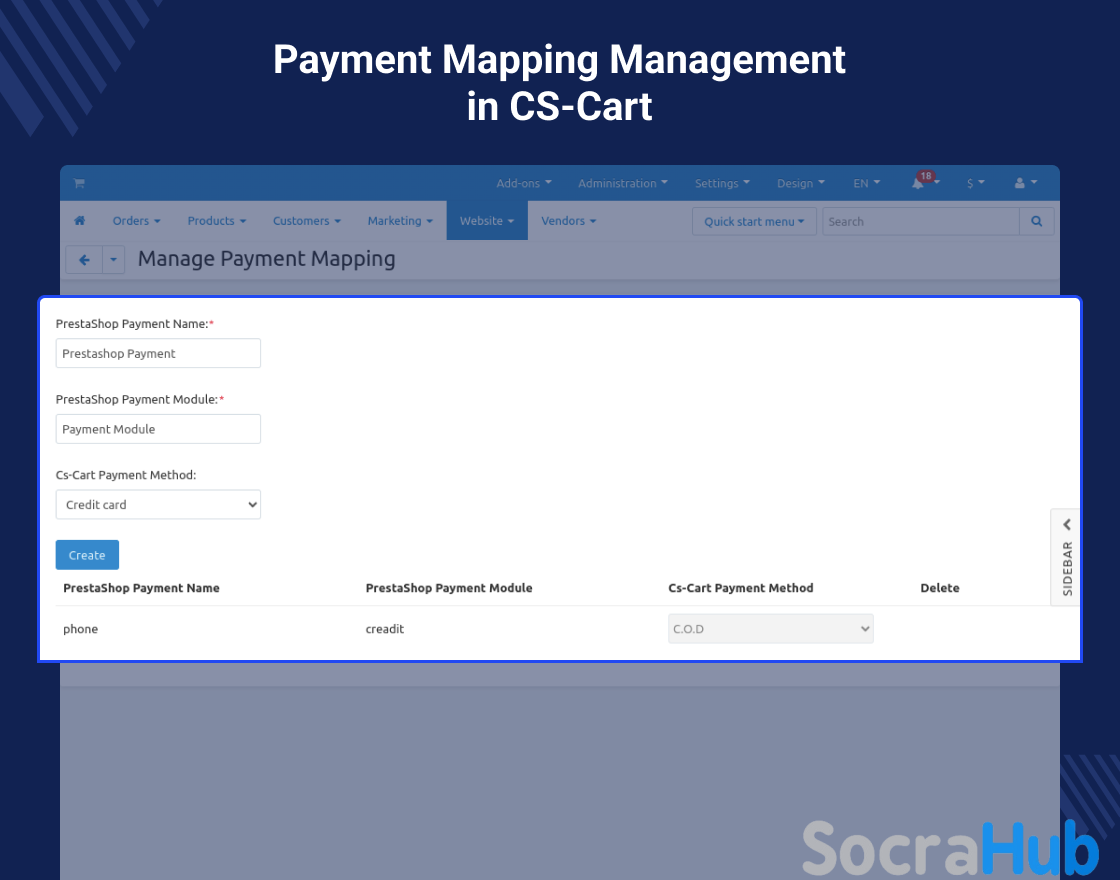Screen dimensions: 1120x880
Task: Open the Add-ons menu
Action: point(524,184)
